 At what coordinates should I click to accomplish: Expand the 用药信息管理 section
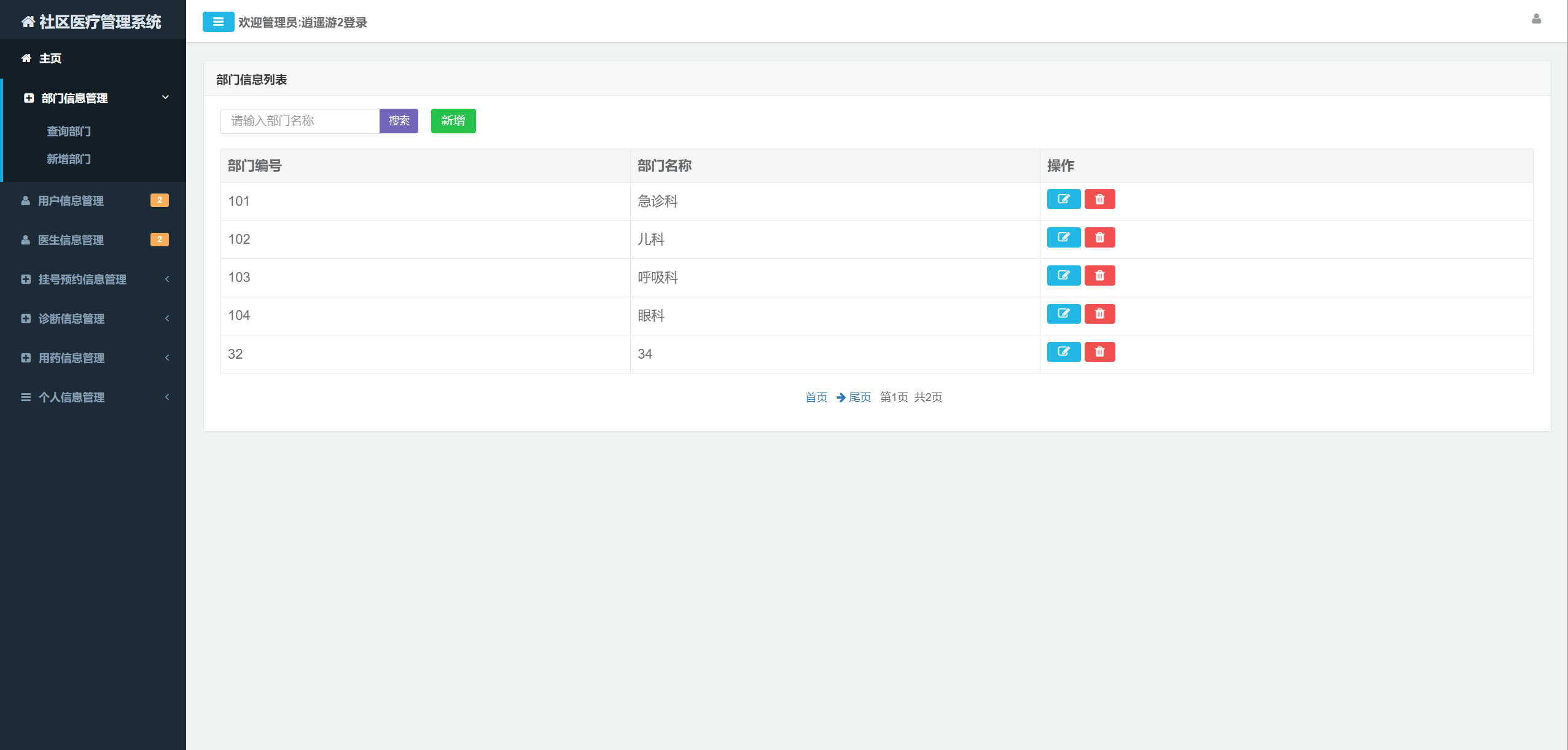pos(71,358)
